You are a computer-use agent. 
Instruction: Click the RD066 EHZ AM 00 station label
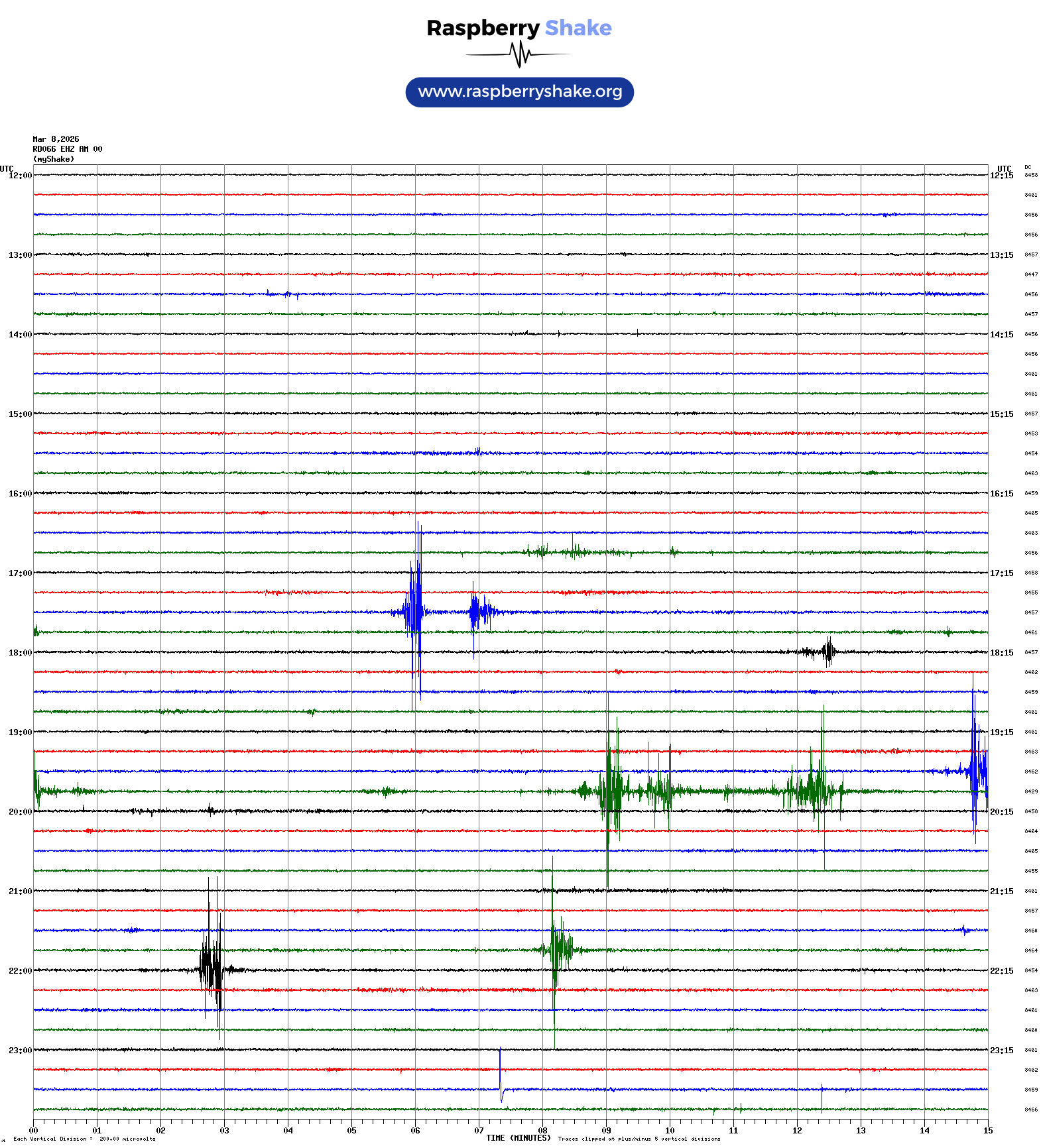click(67, 149)
